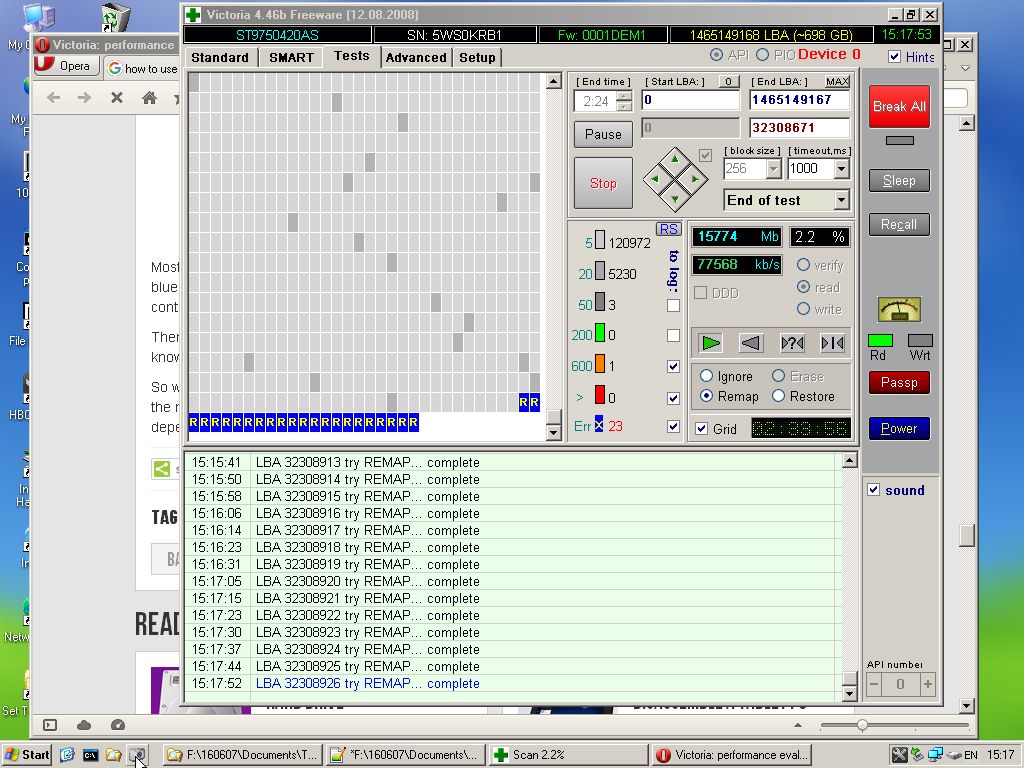Image resolution: width=1024 pixels, height=768 pixels.
Task: Click the End time spinner arrows
Action: [624, 101]
